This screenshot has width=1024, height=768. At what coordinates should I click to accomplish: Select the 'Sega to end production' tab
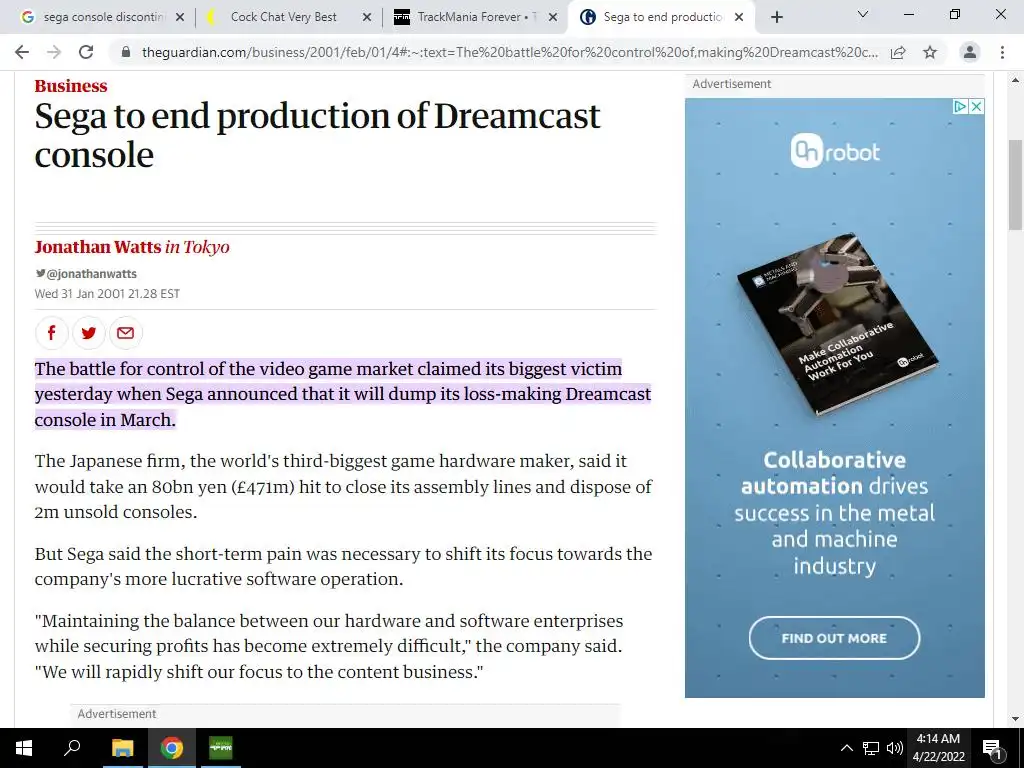click(x=662, y=17)
